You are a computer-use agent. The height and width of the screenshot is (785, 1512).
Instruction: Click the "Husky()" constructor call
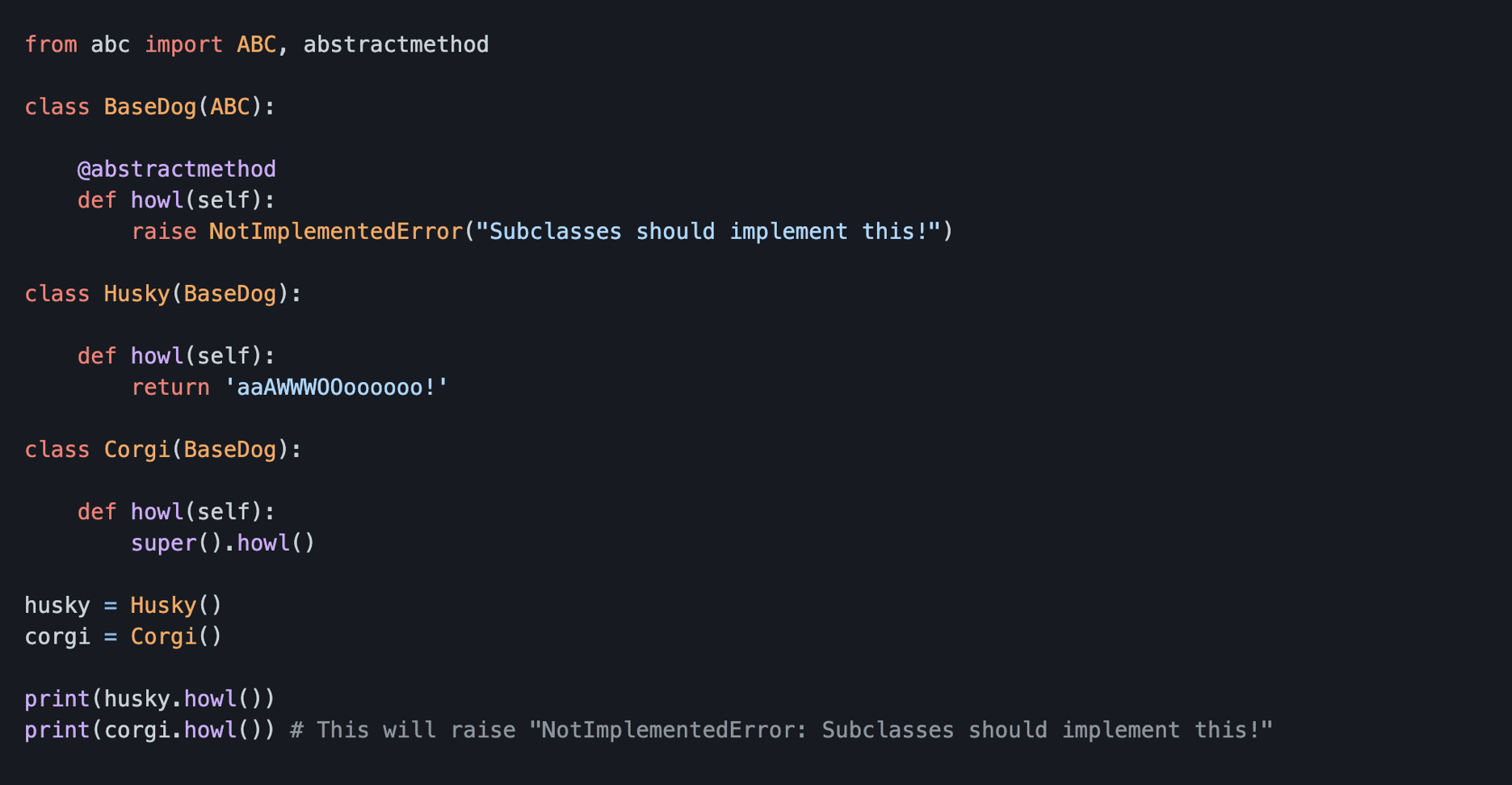pyautogui.click(x=176, y=606)
